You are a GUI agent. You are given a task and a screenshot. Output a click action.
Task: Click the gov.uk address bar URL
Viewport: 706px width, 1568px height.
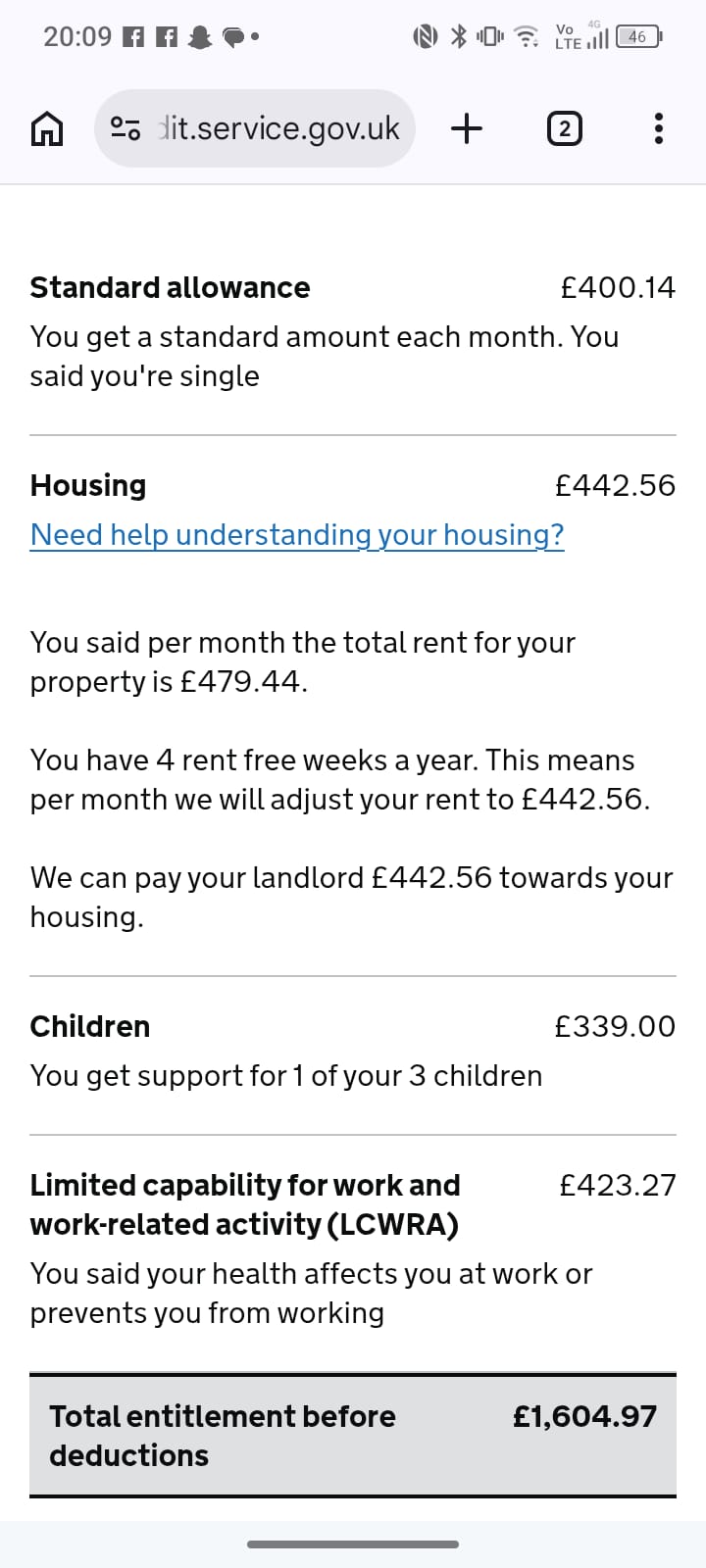279,128
